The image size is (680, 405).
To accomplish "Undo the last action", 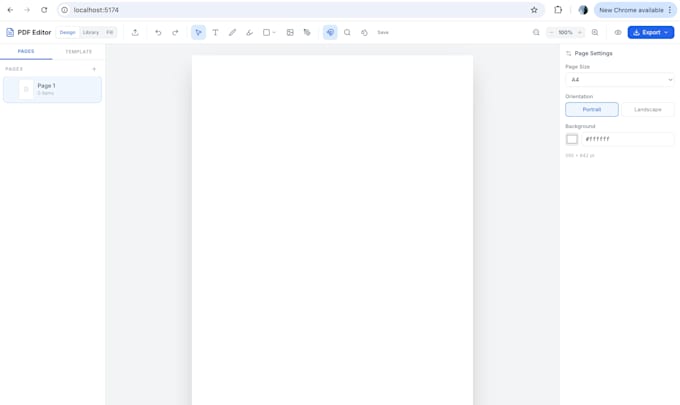I will 158,33.
